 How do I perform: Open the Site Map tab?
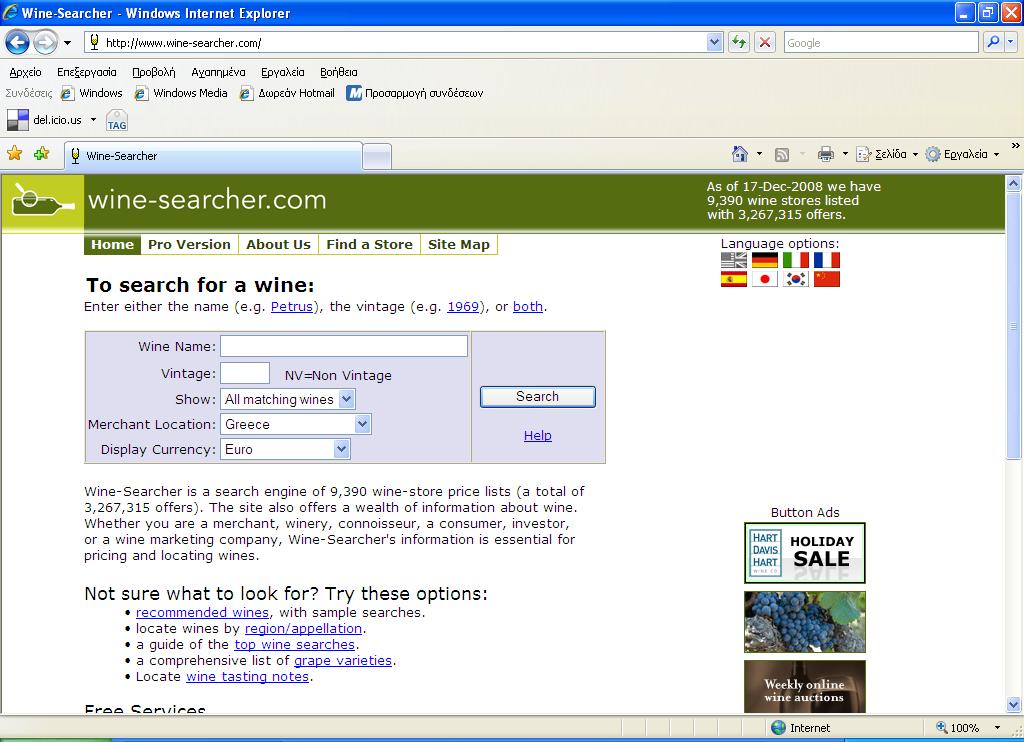[458, 245]
